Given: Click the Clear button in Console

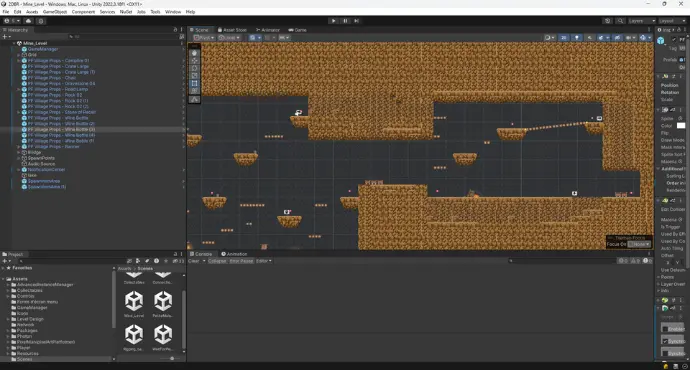Looking at the screenshot, I should click(x=194, y=261).
